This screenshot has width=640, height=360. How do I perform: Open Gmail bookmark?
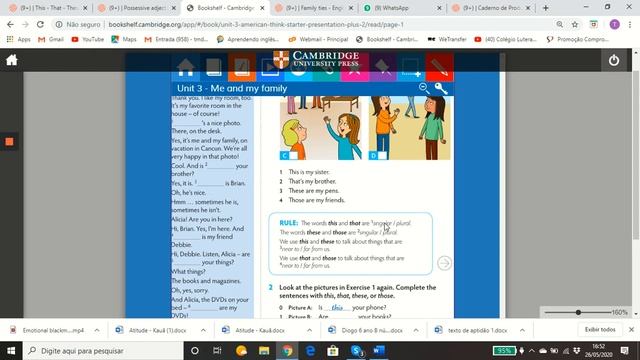(x=51, y=39)
